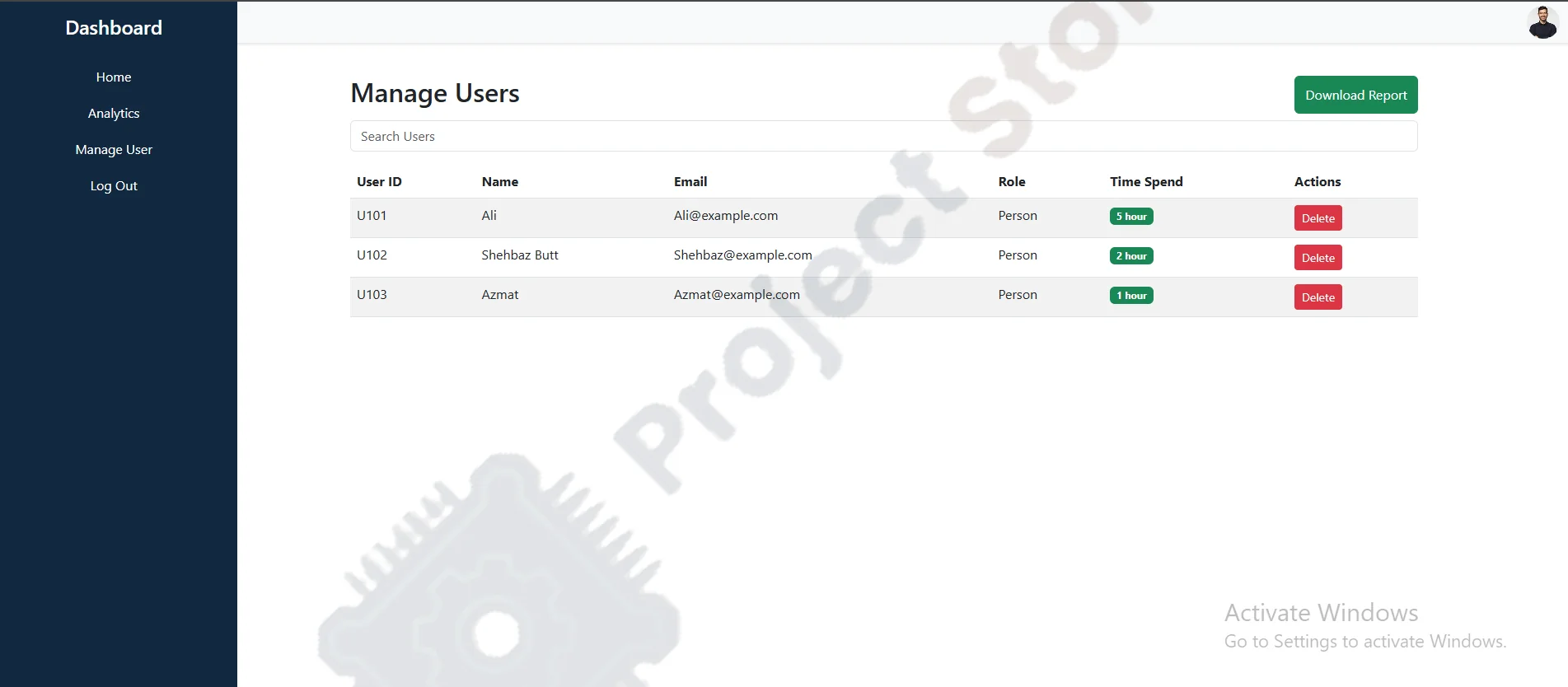Click the 2 hour time badge
Image resolution: width=1568 pixels, height=687 pixels.
1131,256
